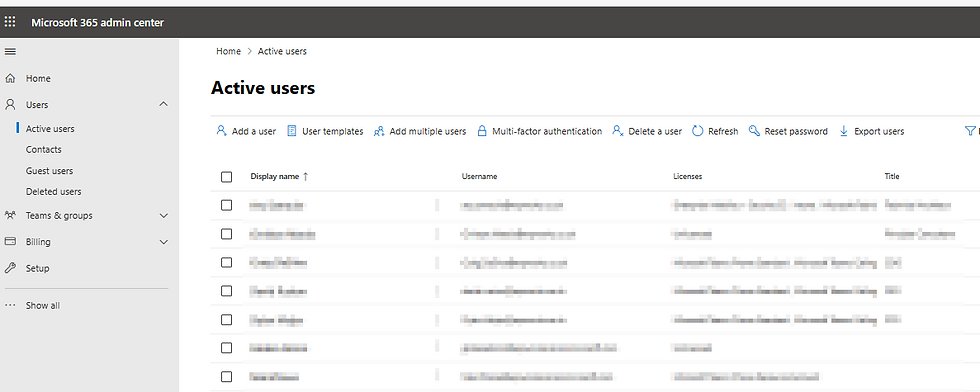Click the Multi-factor authentication lock icon

tap(481, 131)
